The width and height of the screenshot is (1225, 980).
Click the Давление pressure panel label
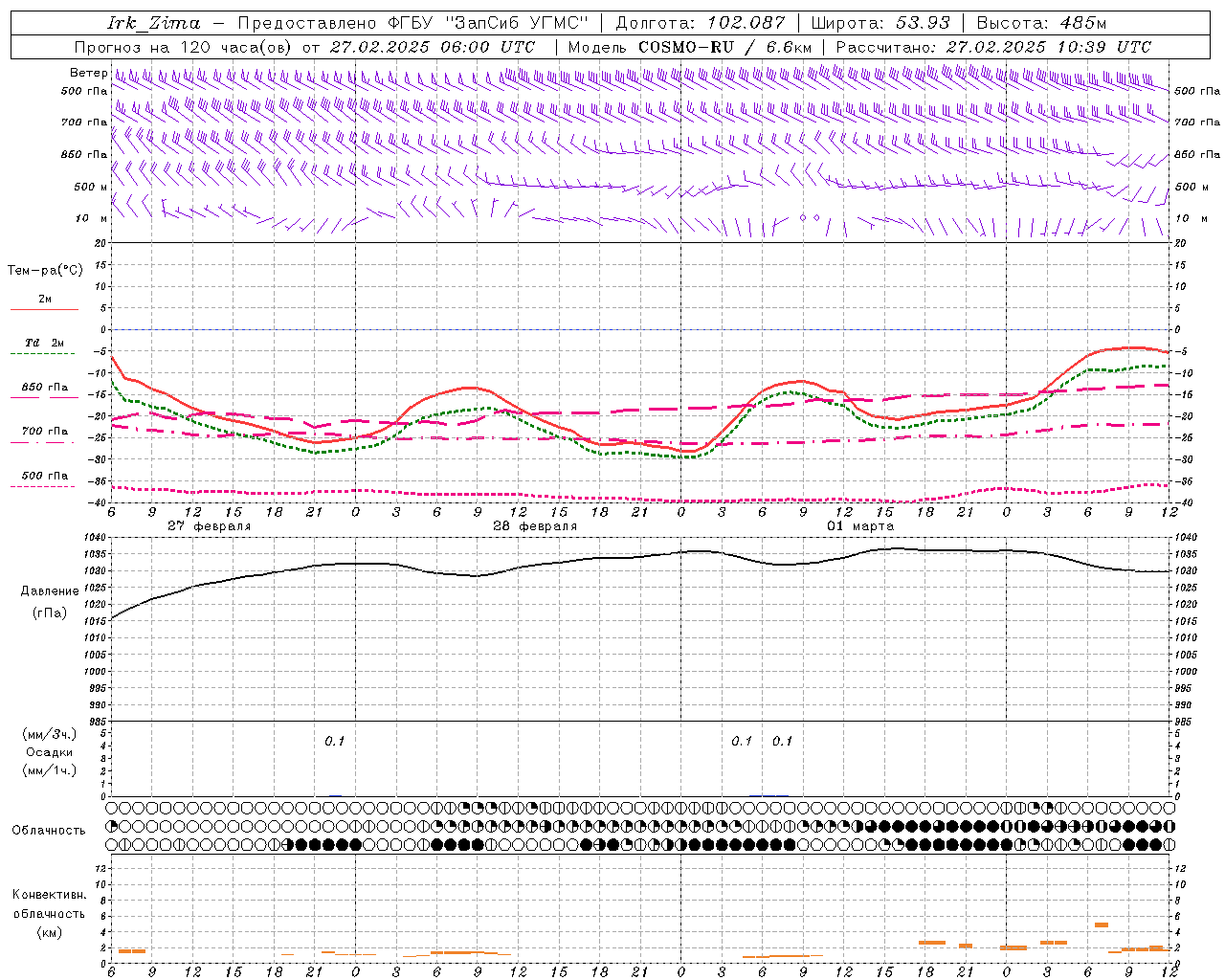(x=49, y=591)
